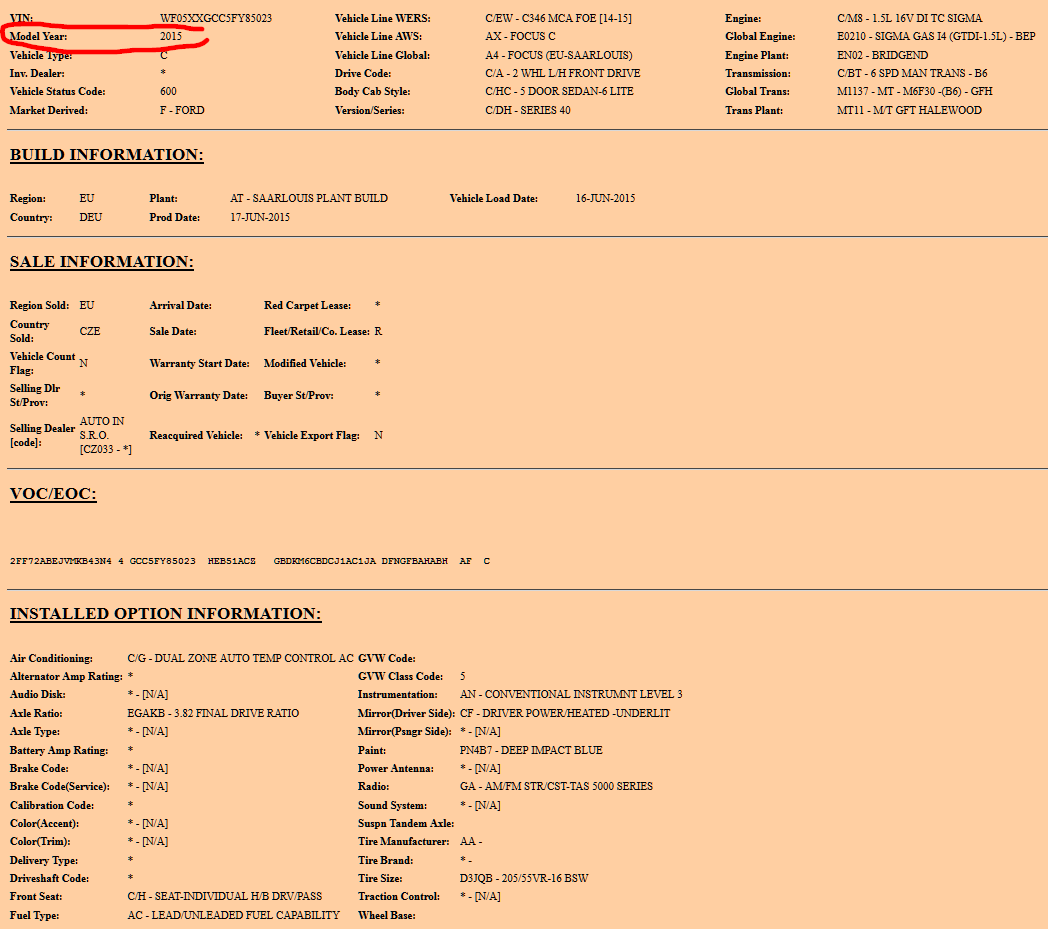Click the Axle Ratio 3.82 FINAL DRIVE RATIO
The width and height of the screenshot is (1048, 929).
213,714
